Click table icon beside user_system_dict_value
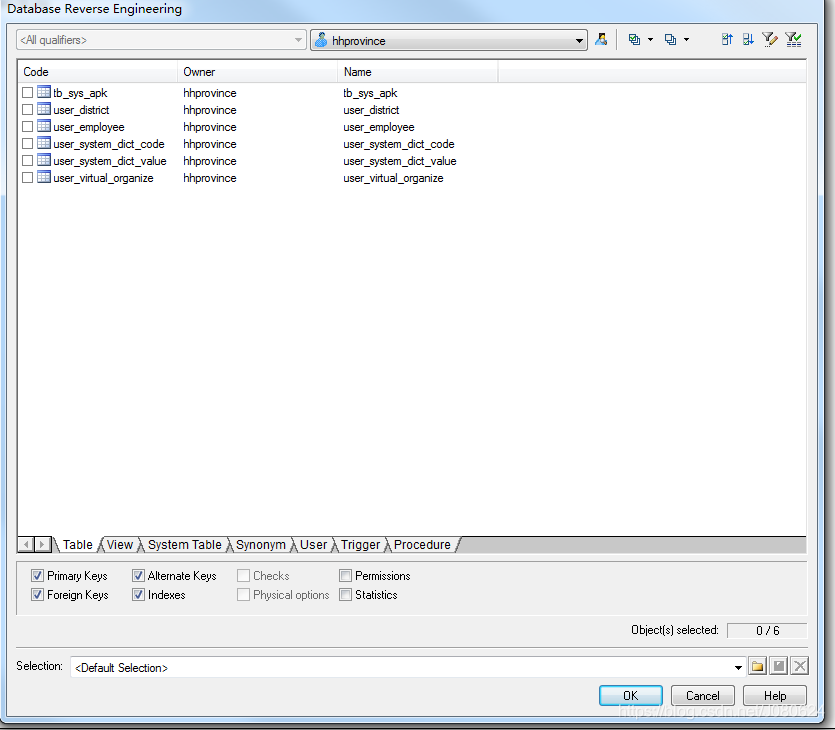835x730 pixels. tap(44, 160)
